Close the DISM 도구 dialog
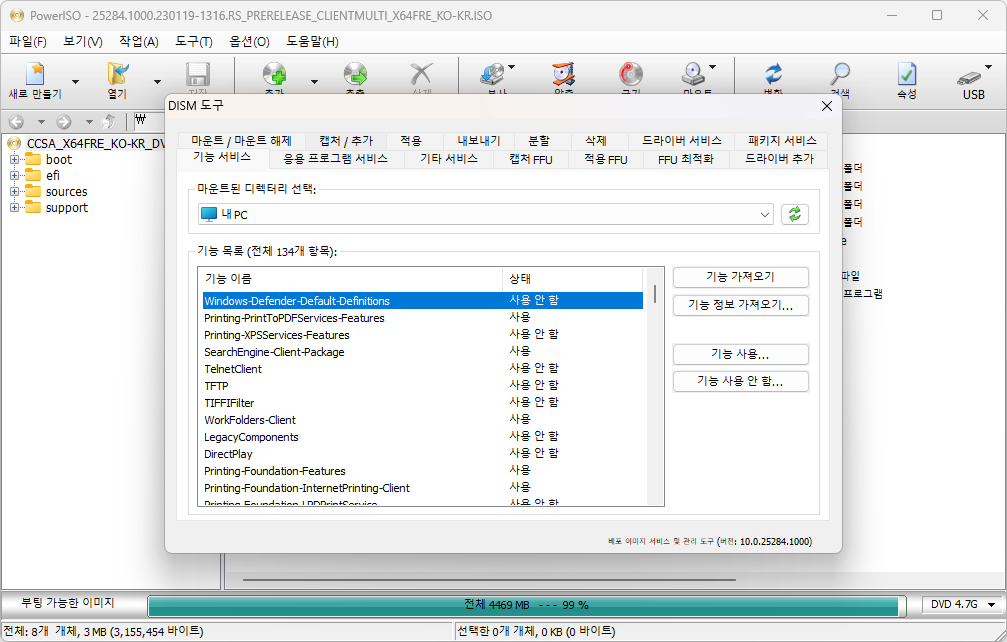The width and height of the screenshot is (1007, 642). click(827, 106)
